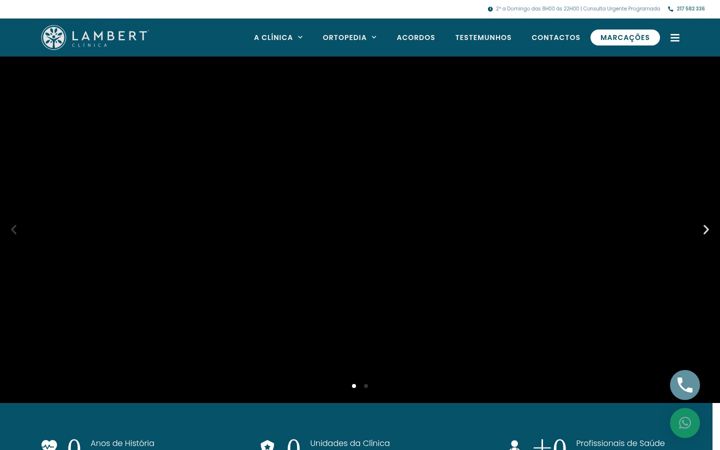Click the heartbeat icon near Anos de História
Viewport: 720px width, 450px height.
[49, 445]
